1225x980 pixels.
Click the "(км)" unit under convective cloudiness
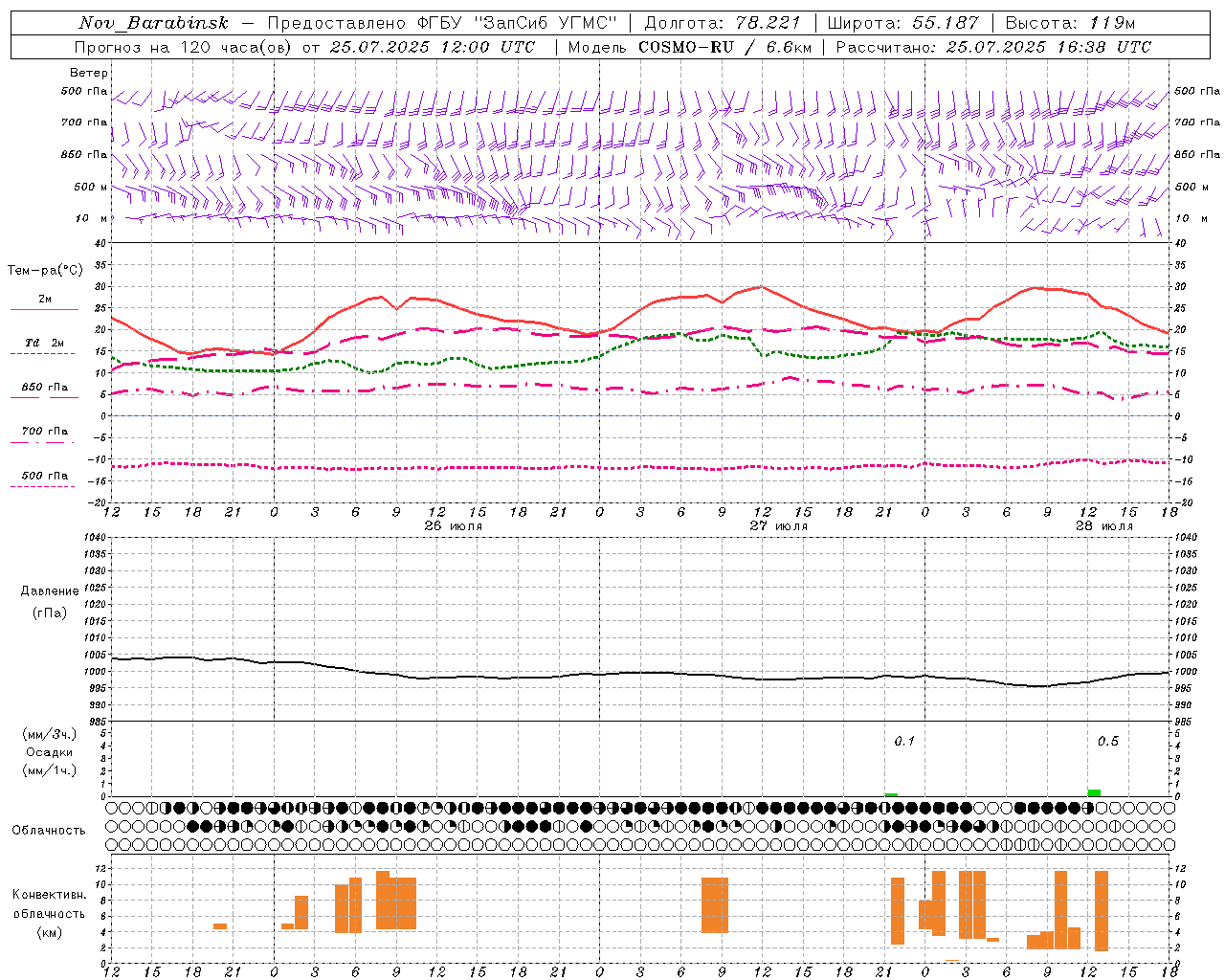click(50, 933)
